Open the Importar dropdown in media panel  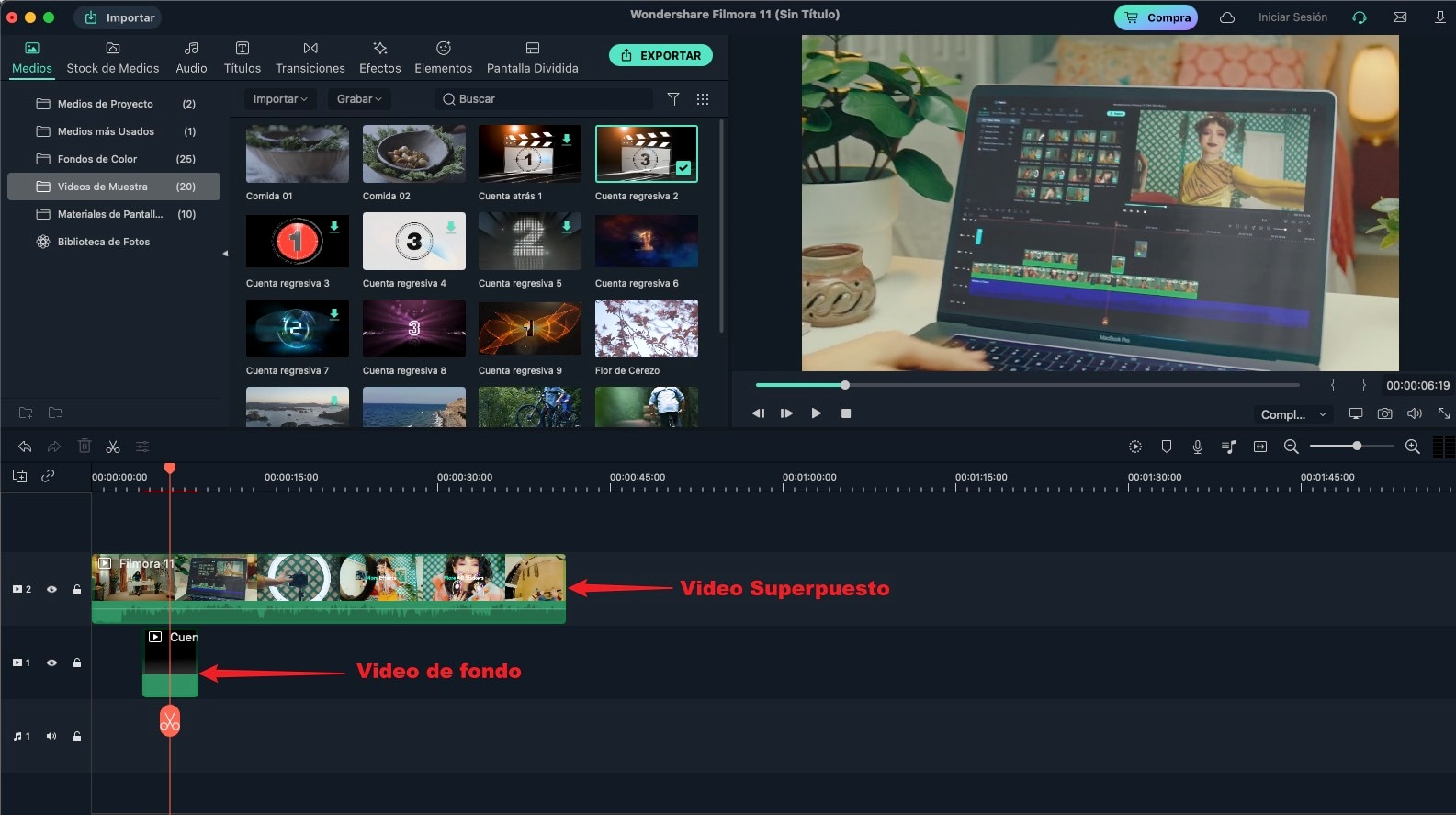[x=280, y=99]
